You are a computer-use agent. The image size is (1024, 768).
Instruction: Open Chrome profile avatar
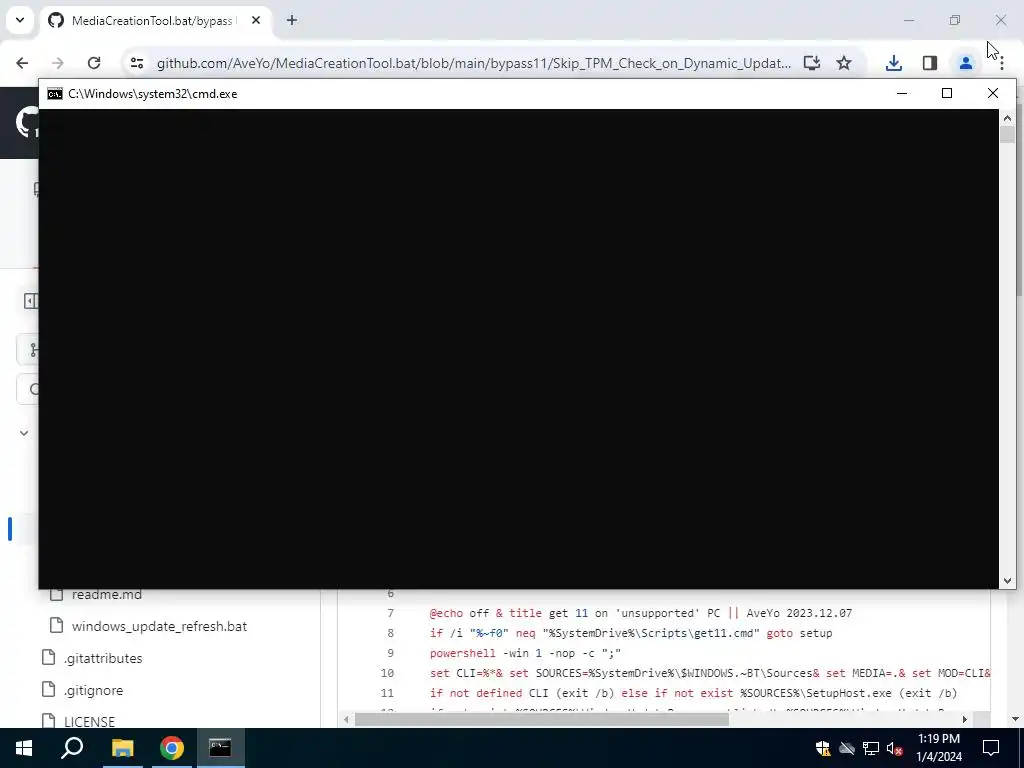[965, 63]
